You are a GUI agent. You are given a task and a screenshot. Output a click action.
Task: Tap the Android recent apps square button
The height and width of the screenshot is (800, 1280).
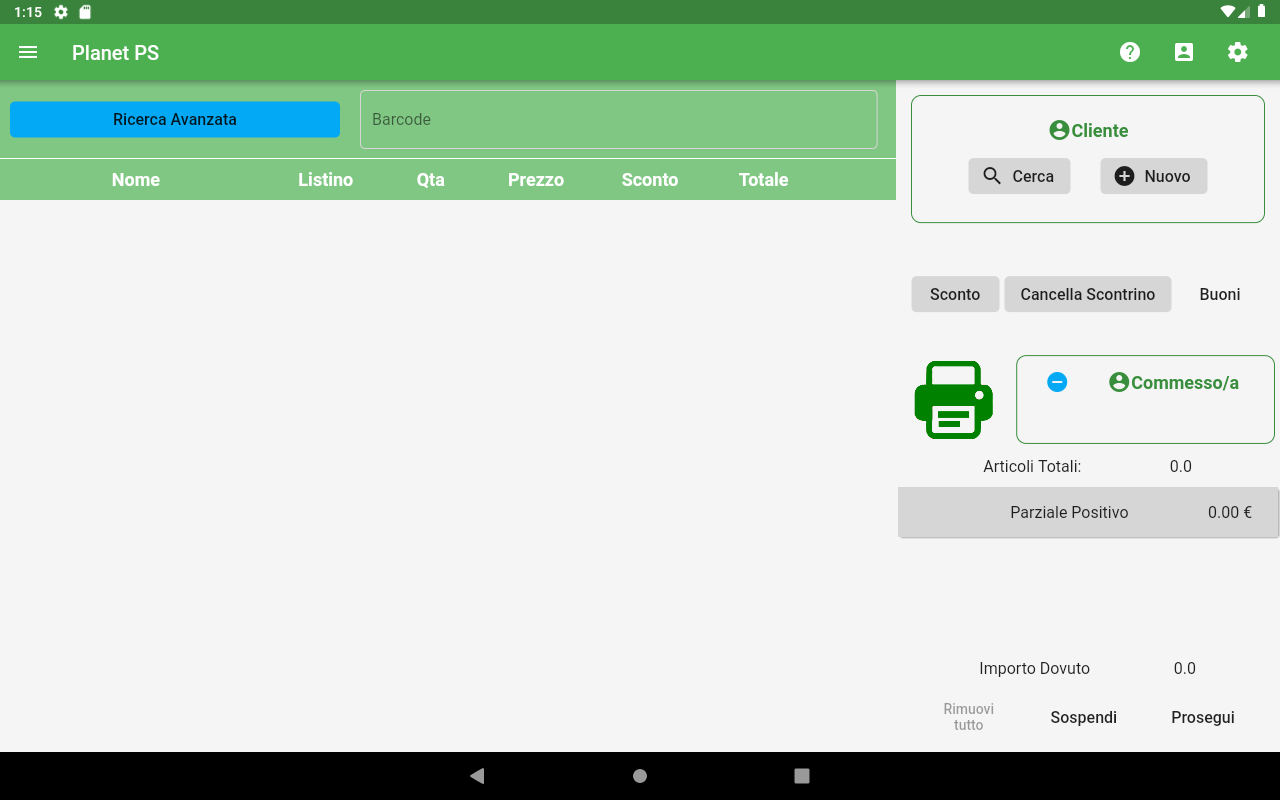[802, 776]
